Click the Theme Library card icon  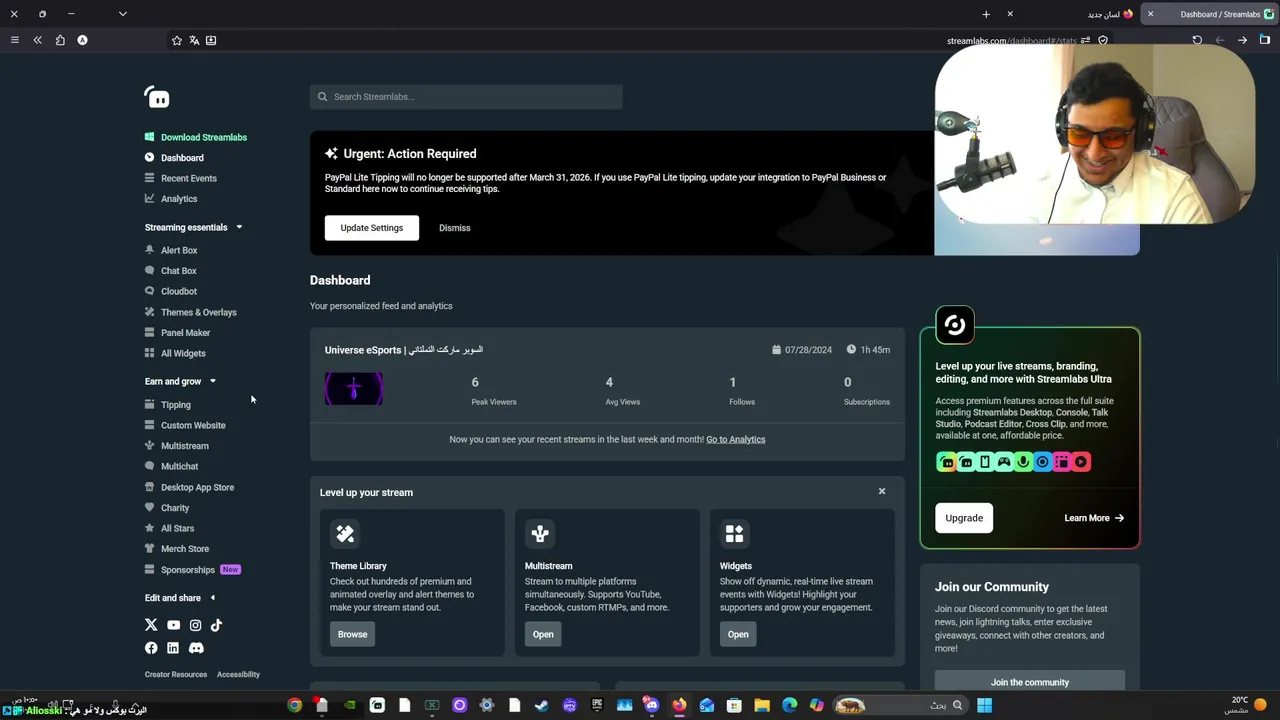pos(345,534)
